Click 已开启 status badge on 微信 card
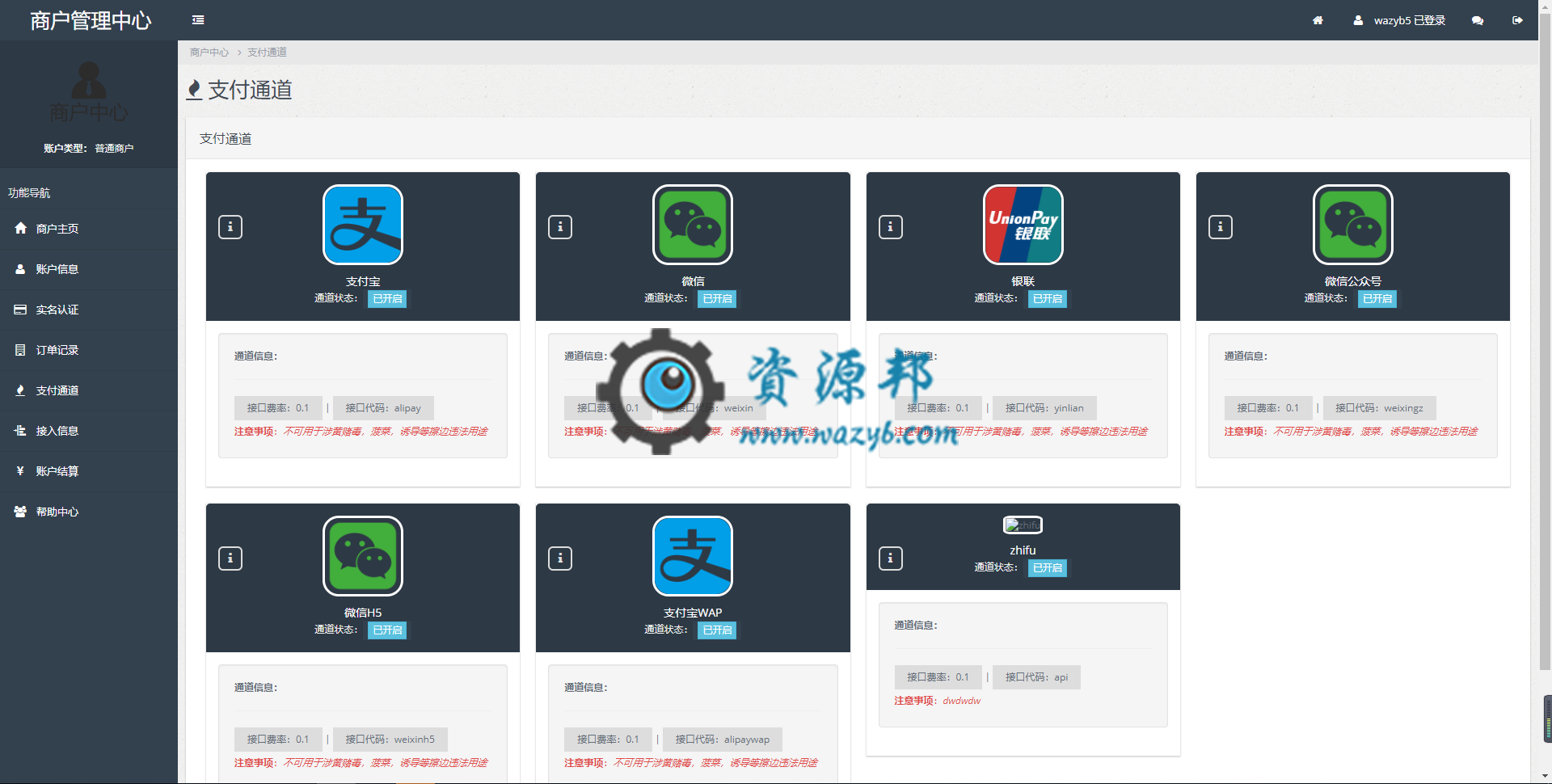 pyautogui.click(x=717, y=299)
